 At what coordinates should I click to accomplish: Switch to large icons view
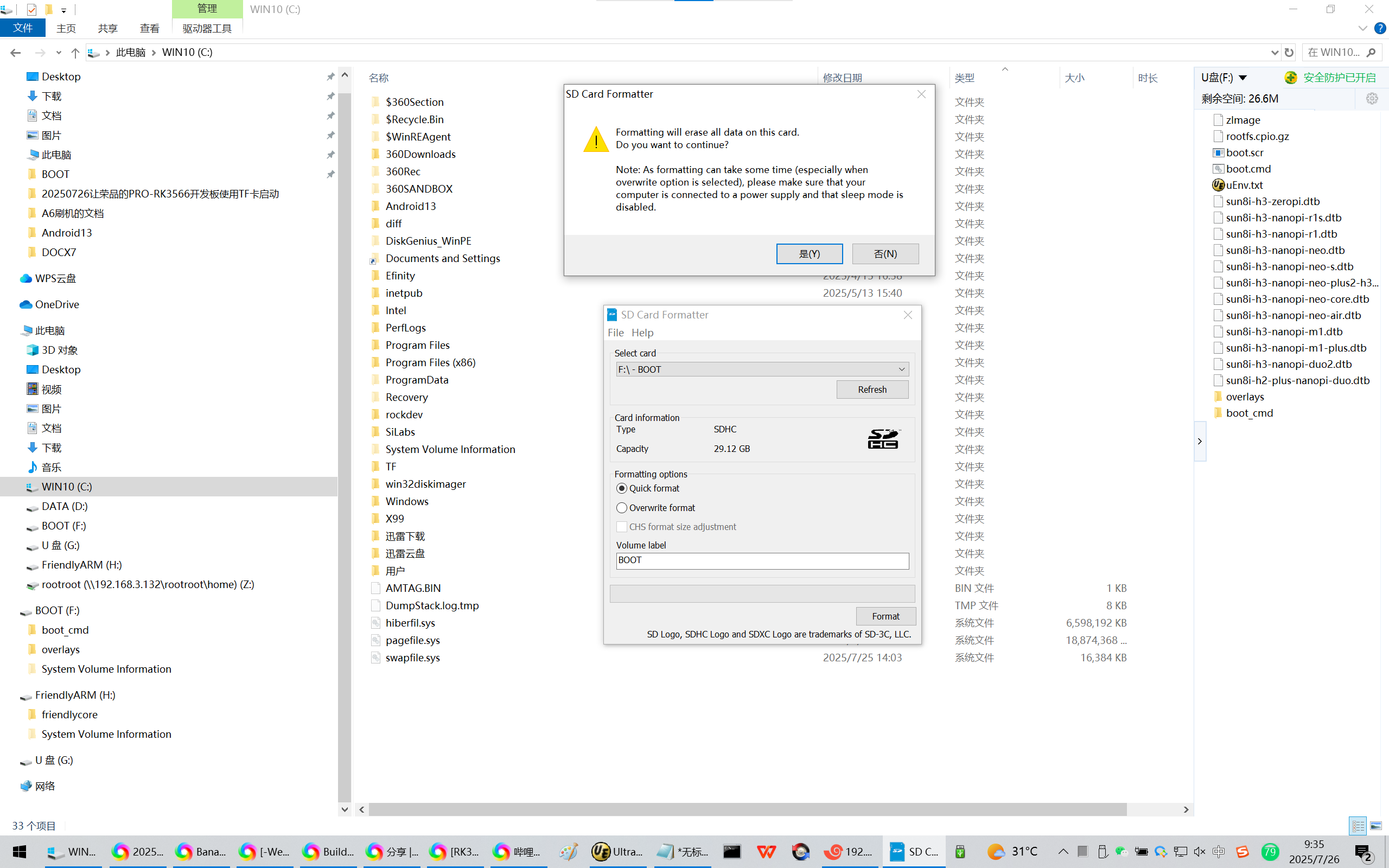coord(1376,826)
